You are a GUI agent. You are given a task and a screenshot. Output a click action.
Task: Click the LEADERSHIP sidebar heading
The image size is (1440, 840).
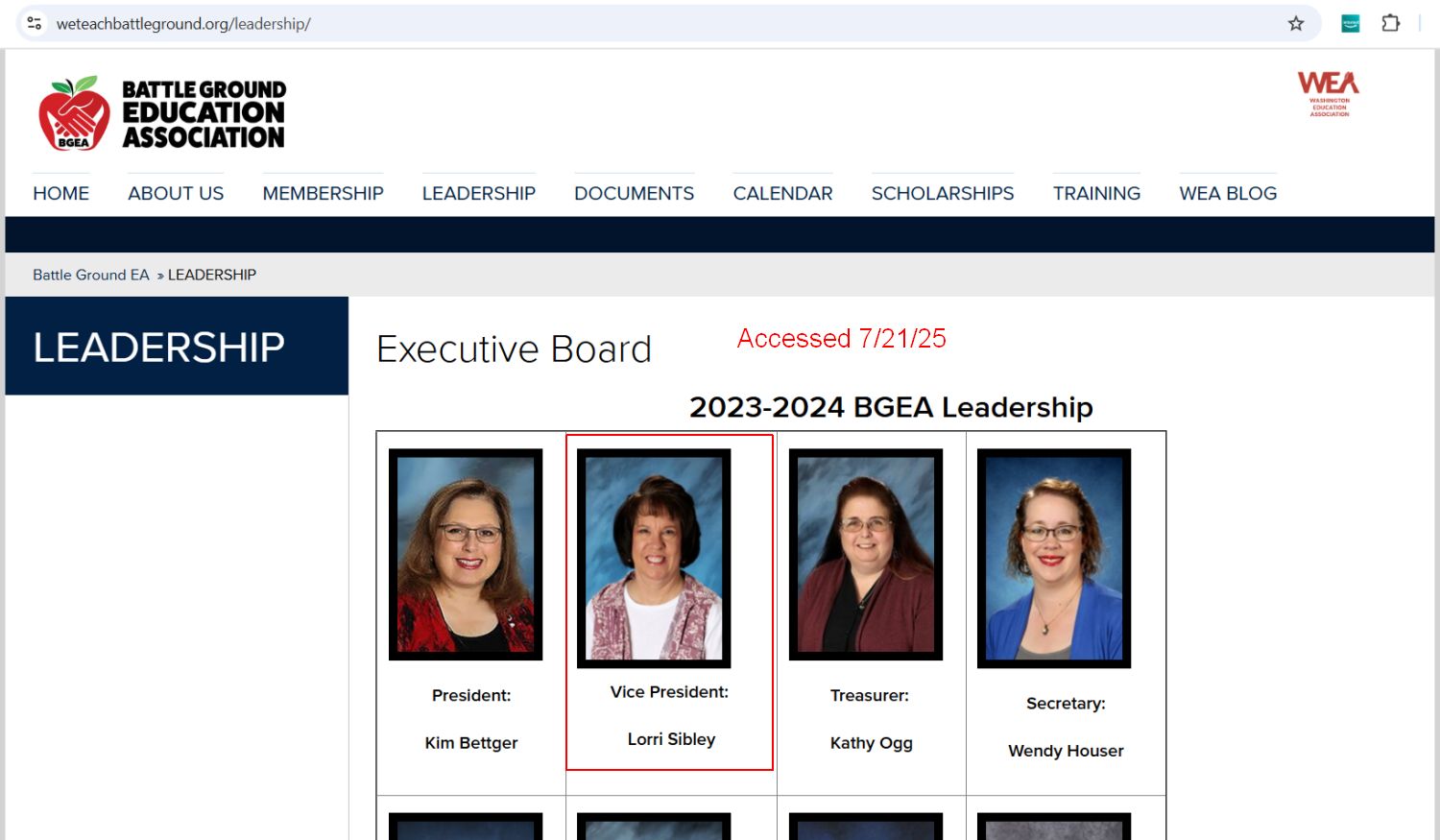(x=159, y=347)
